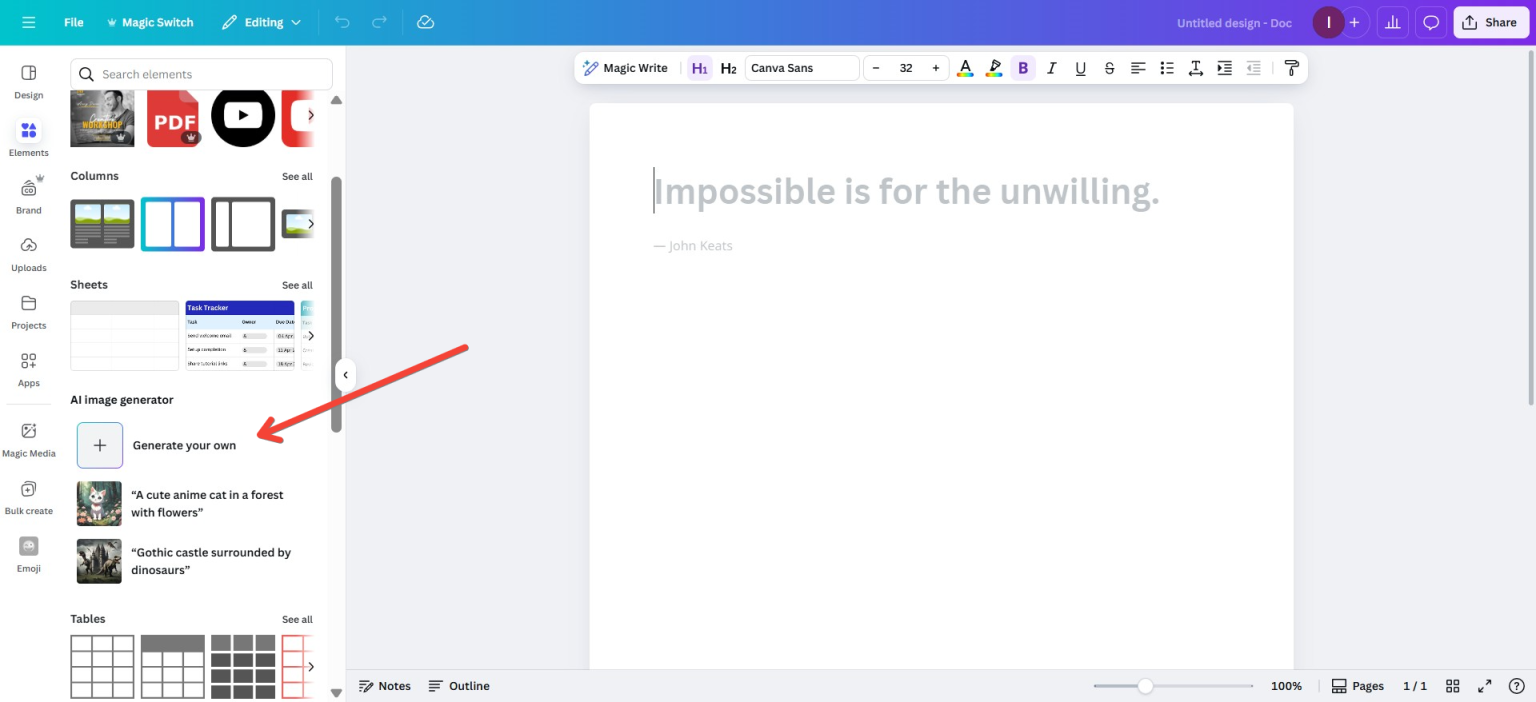Click the Search elements field

click(x=201, y=74)
